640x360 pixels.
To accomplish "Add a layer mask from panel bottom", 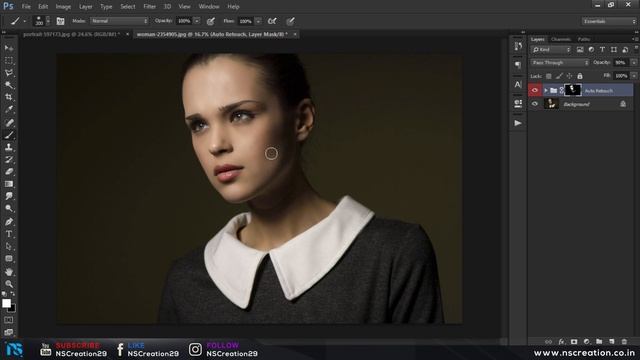I will tap(574, 342).
